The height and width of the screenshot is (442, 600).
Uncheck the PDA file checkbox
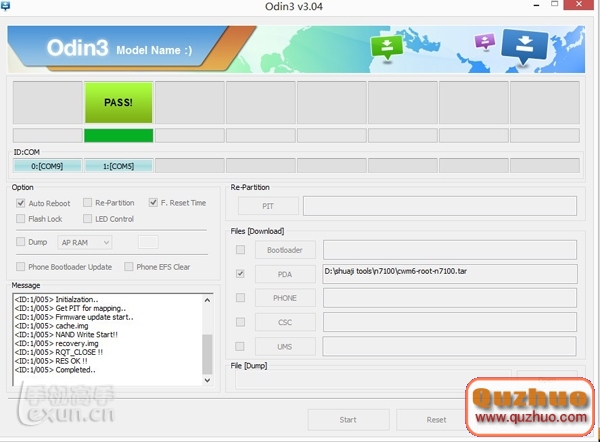click(x=240, y=274)
